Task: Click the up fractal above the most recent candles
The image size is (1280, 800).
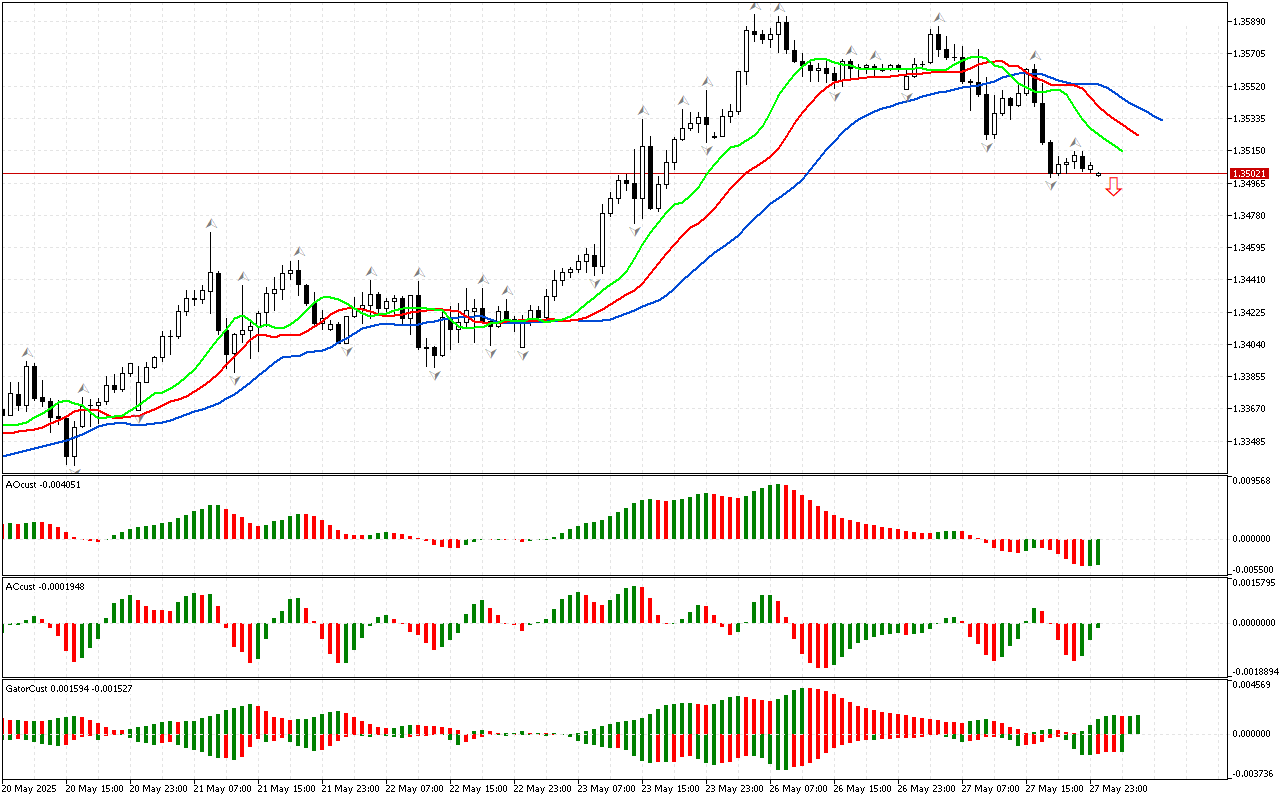Action: click(x=1075, y=143)
